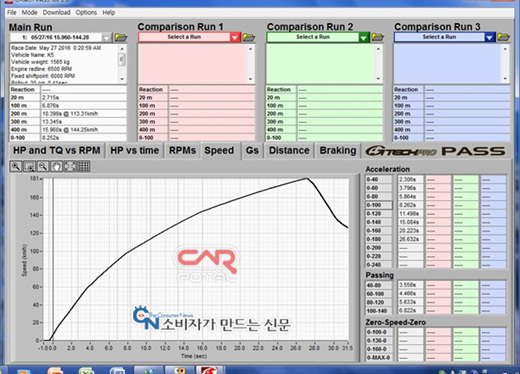Open the Download menu
Screen dimensions: 520x374
[56, 12]
